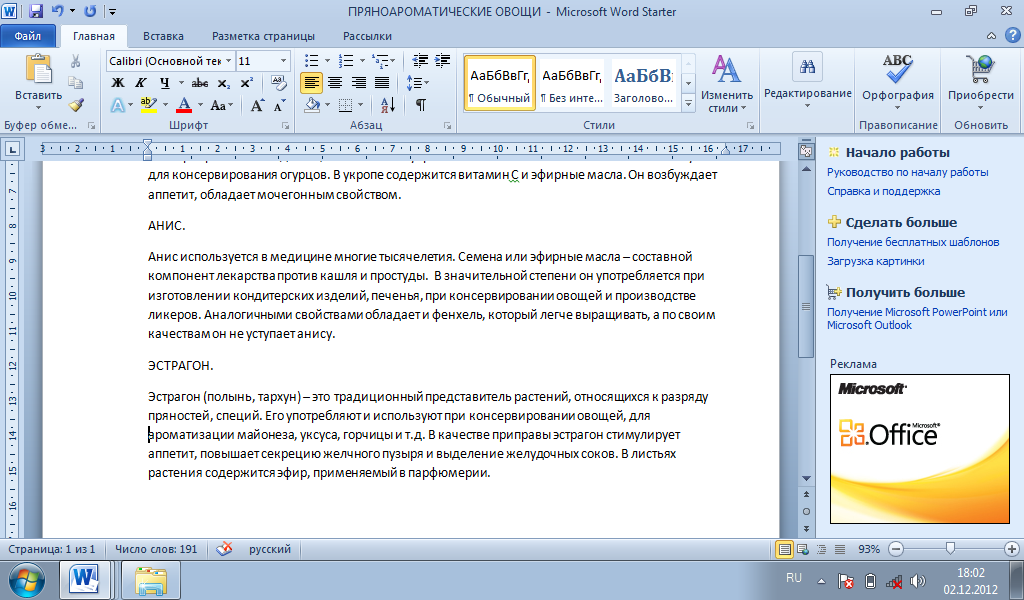Clear formatting with the eraser icon
The width and height of the screenshot is (1024, 600).
279,83
